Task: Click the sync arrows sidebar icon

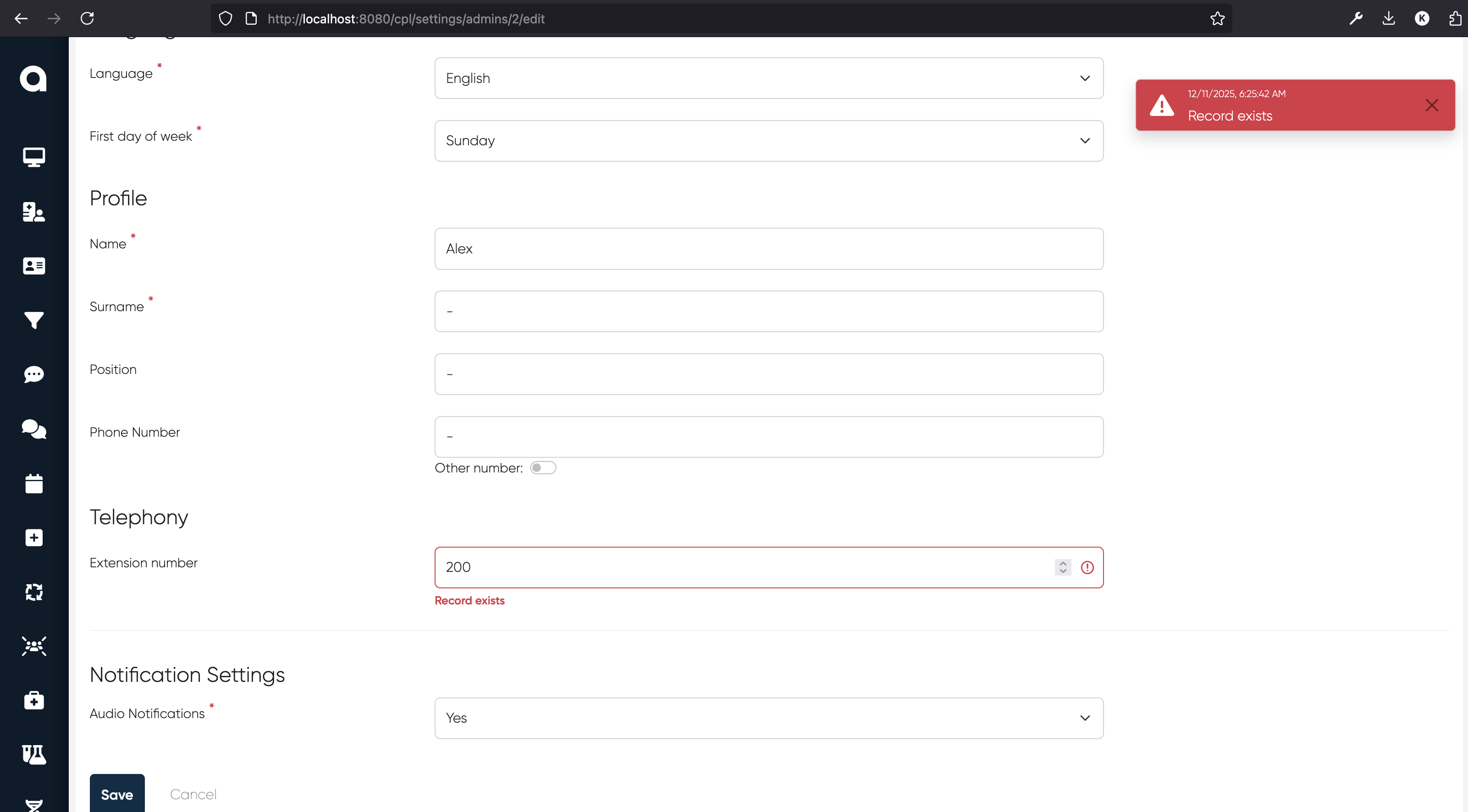Action: [33, 592]
